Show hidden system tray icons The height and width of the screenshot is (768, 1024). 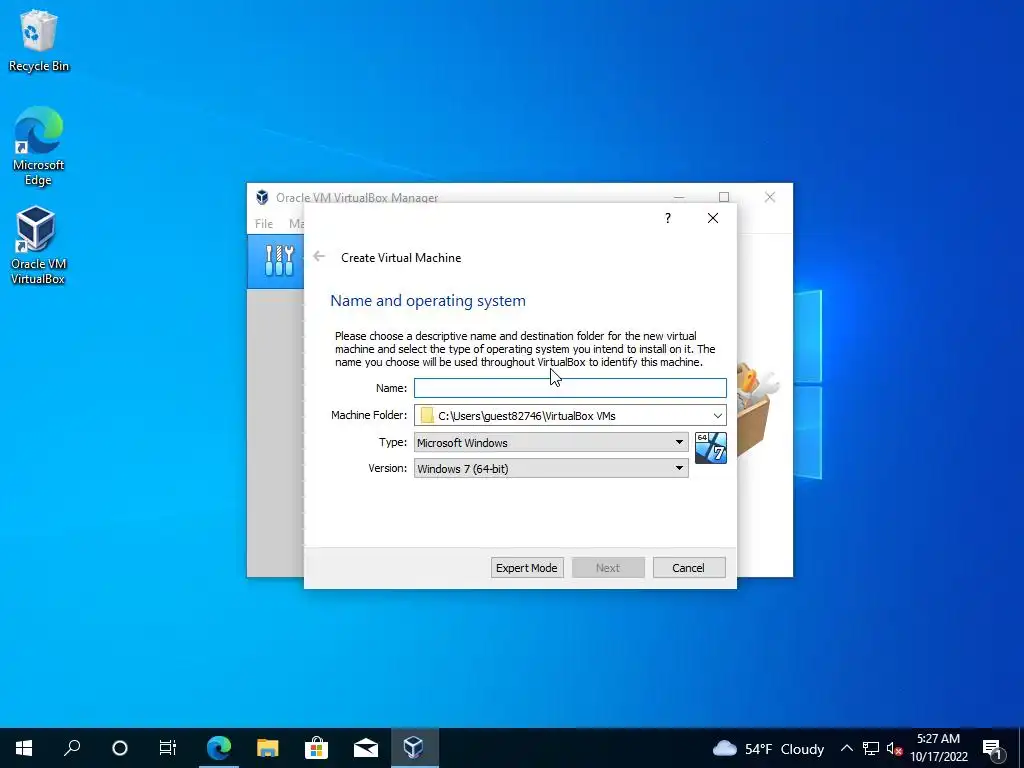click(846, 748)
